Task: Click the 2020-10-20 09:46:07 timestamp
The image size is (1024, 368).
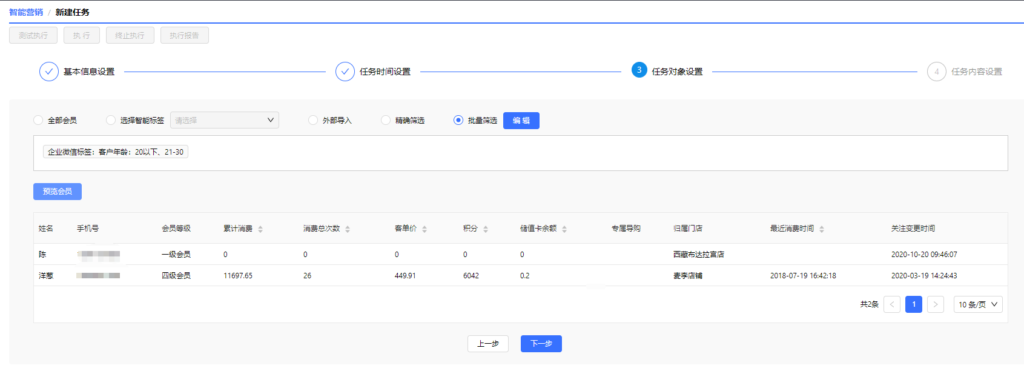Action: pyautogui.click(x=924, y=254)
